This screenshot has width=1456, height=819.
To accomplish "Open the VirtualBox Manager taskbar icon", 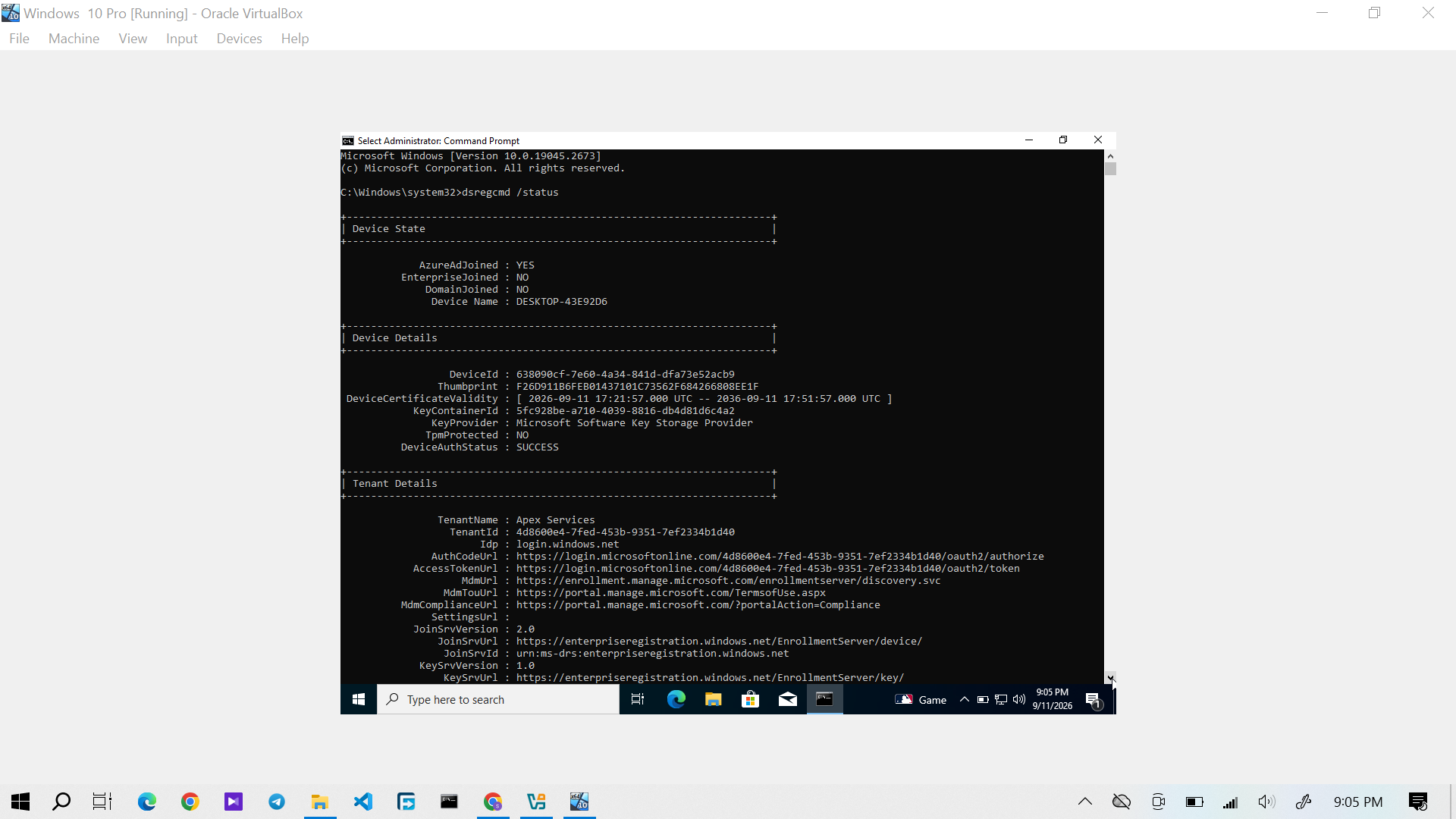I will coord(536,802).
